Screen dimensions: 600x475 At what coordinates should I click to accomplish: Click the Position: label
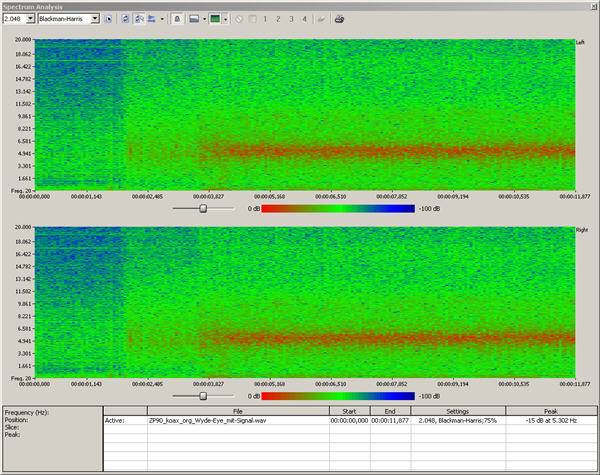click(16, 420)
